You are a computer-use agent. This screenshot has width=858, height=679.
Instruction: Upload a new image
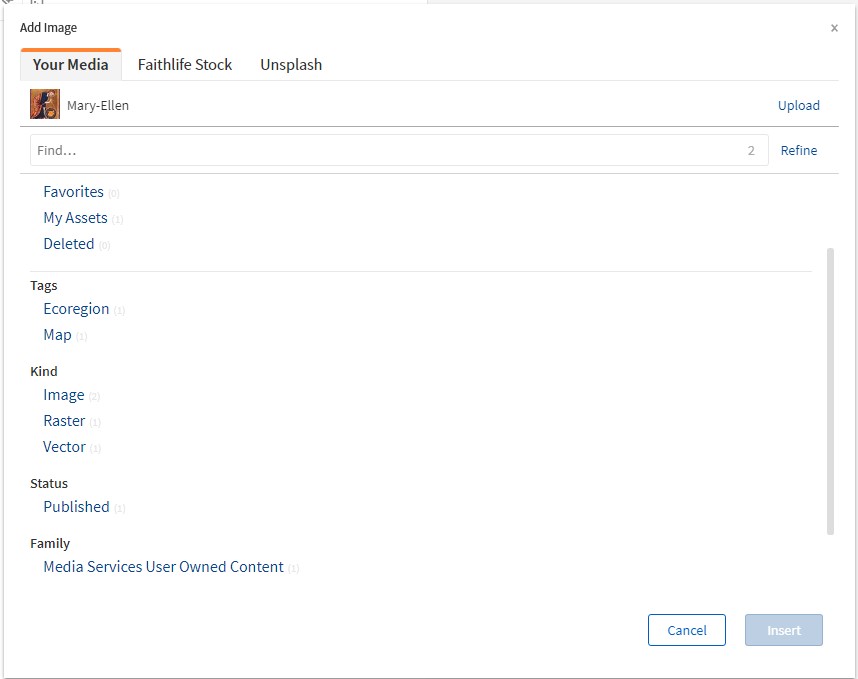799,105
